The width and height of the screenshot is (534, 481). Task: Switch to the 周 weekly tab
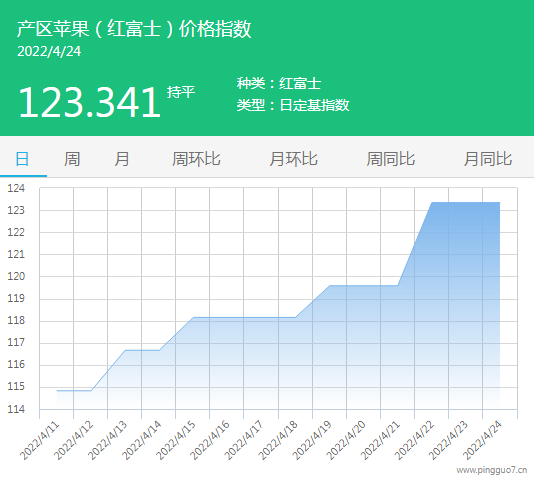coord(72,159)
